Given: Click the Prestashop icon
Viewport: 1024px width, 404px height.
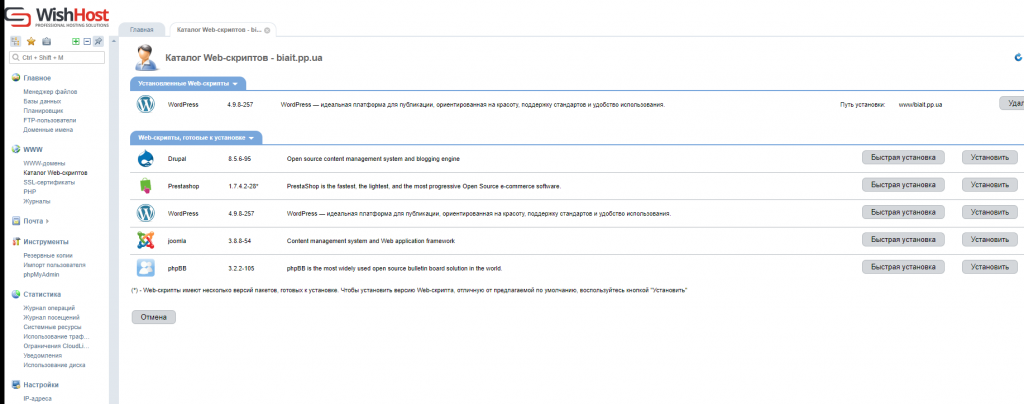Looking at the screenshot, I should (x=146, y=186).
